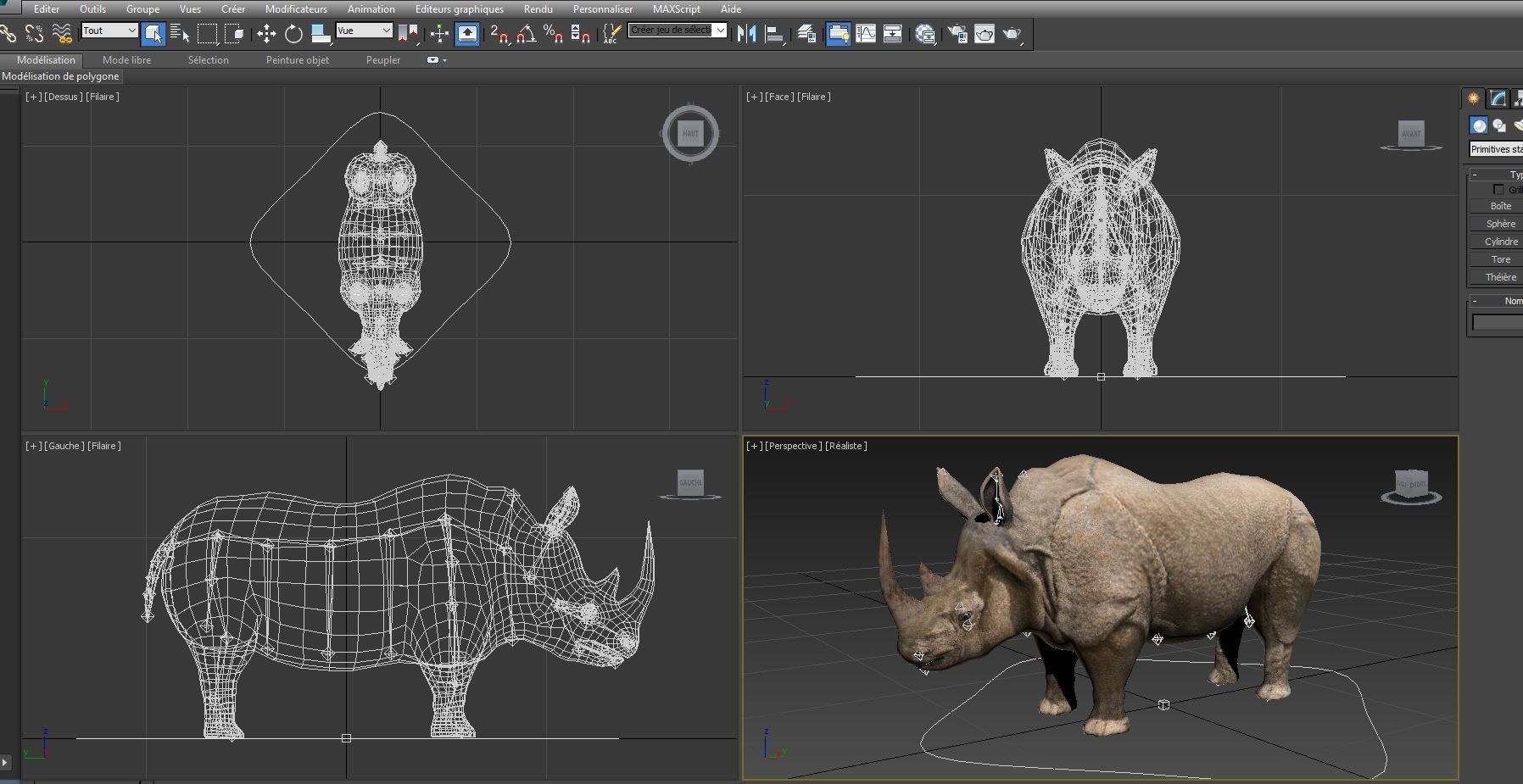1523x784 pixels.
Task: Open the Curve Editor icon
Action: click(x=866, y=34)
